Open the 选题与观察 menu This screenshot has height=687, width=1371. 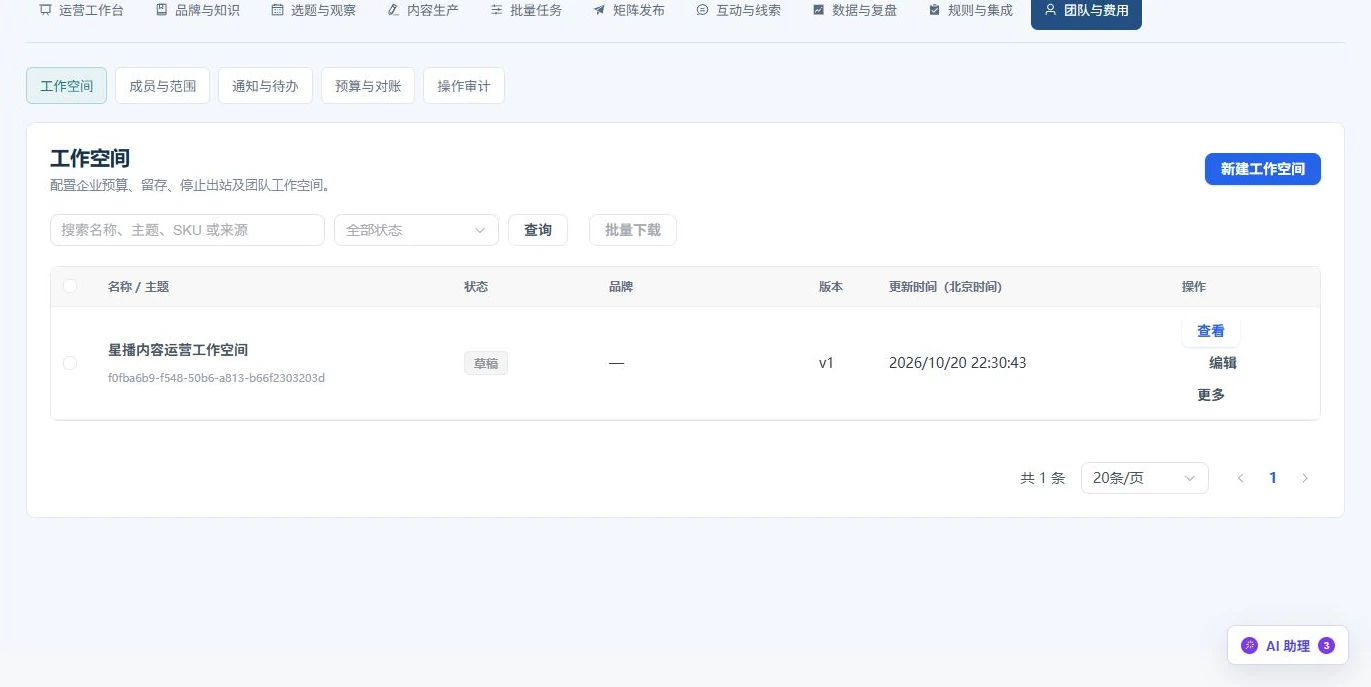[313, 10]
